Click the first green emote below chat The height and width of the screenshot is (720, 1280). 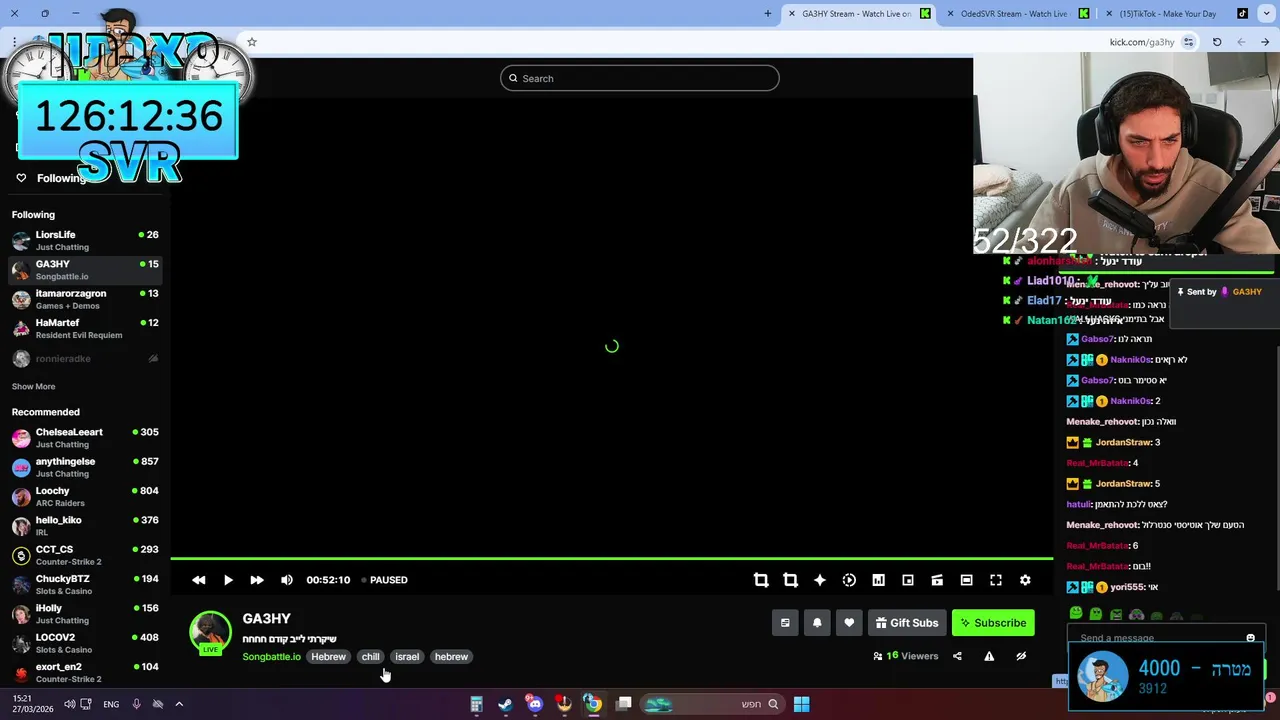point(1076,614)
